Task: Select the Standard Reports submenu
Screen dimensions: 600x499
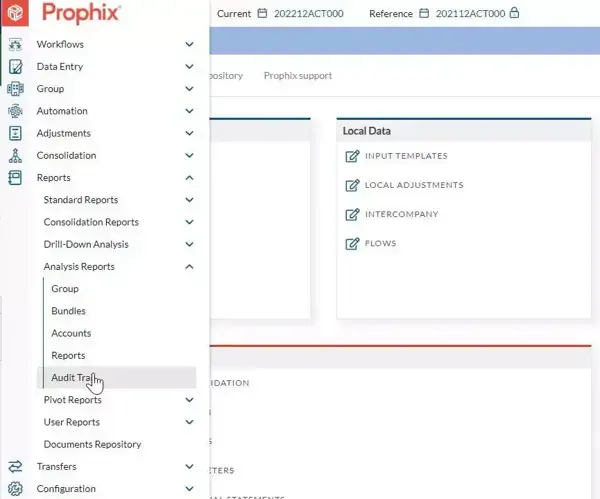Action: pyautogui.click(x=81, y=200)
